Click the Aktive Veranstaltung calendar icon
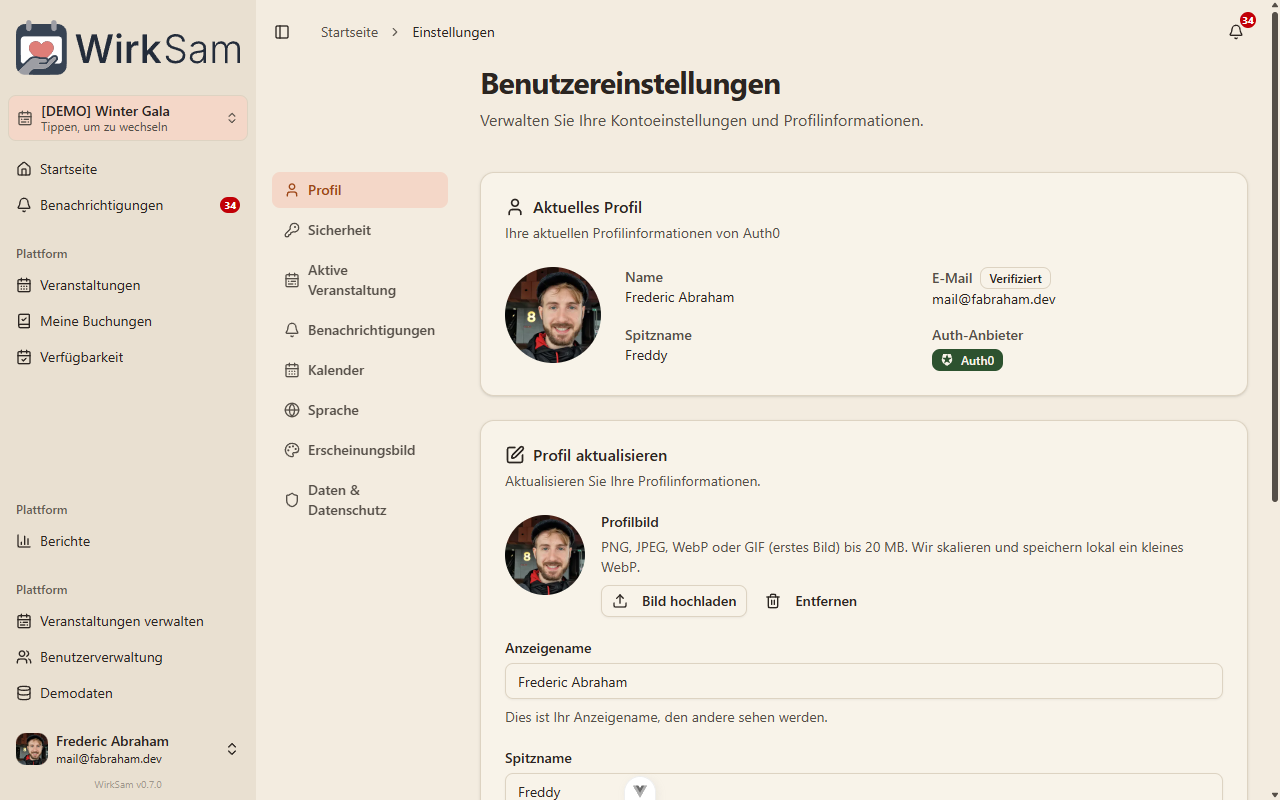The image size is (1280, 800). point(292,280)
